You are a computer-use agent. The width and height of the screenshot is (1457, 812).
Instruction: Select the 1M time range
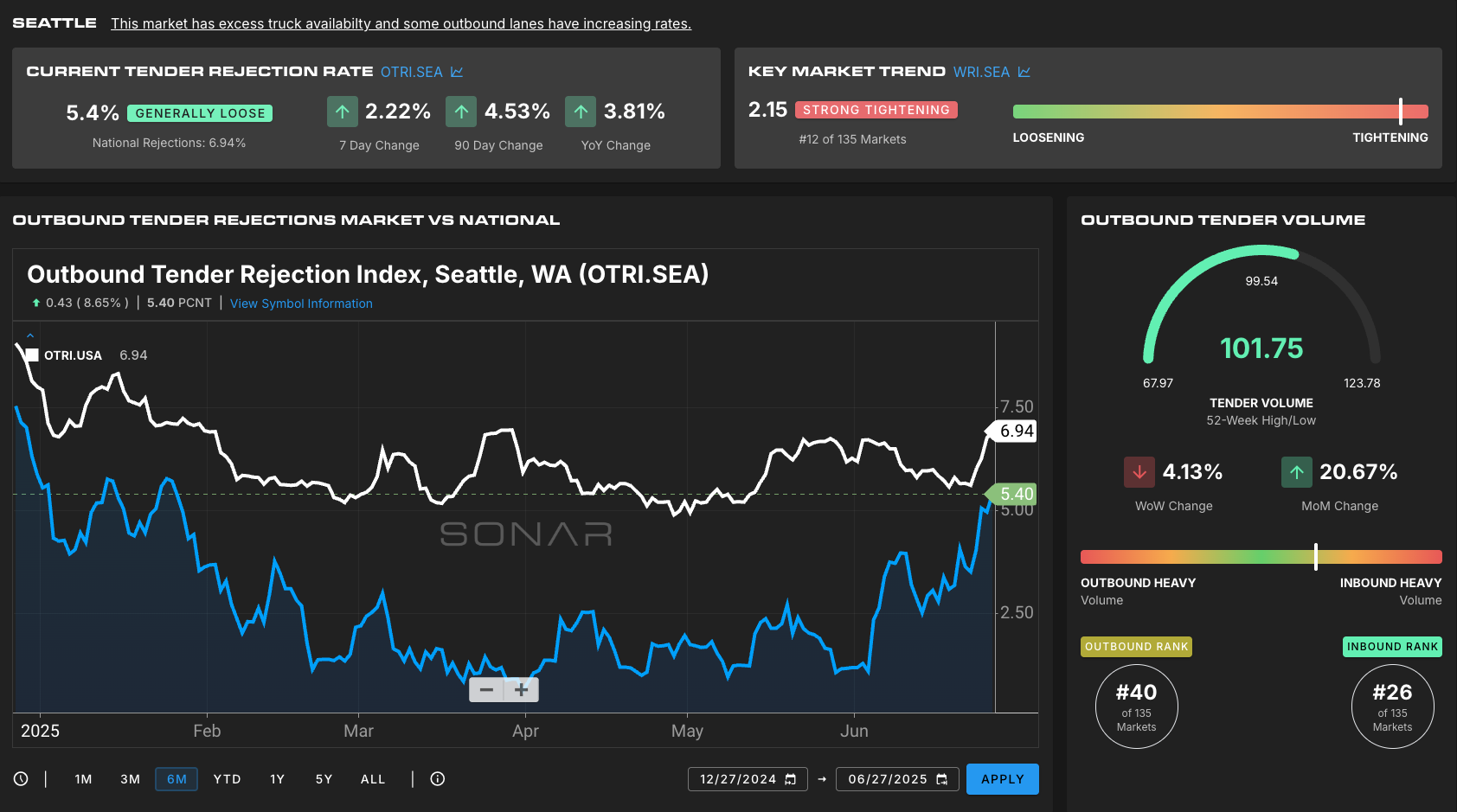pyautogui.click(x=83, y=779)
